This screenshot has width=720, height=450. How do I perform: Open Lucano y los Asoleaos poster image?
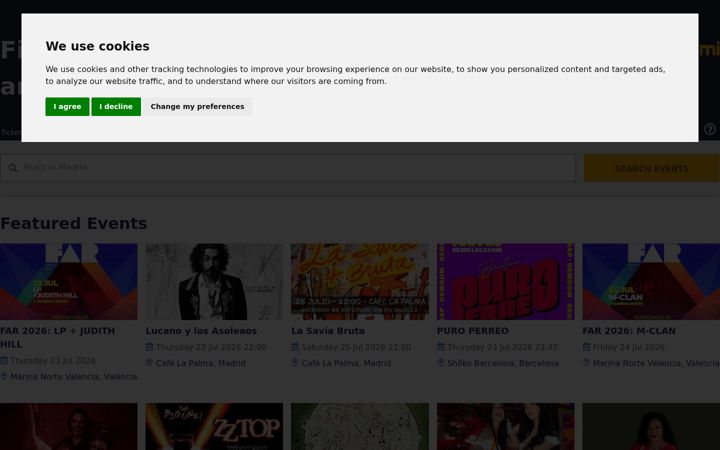(214, 281)
